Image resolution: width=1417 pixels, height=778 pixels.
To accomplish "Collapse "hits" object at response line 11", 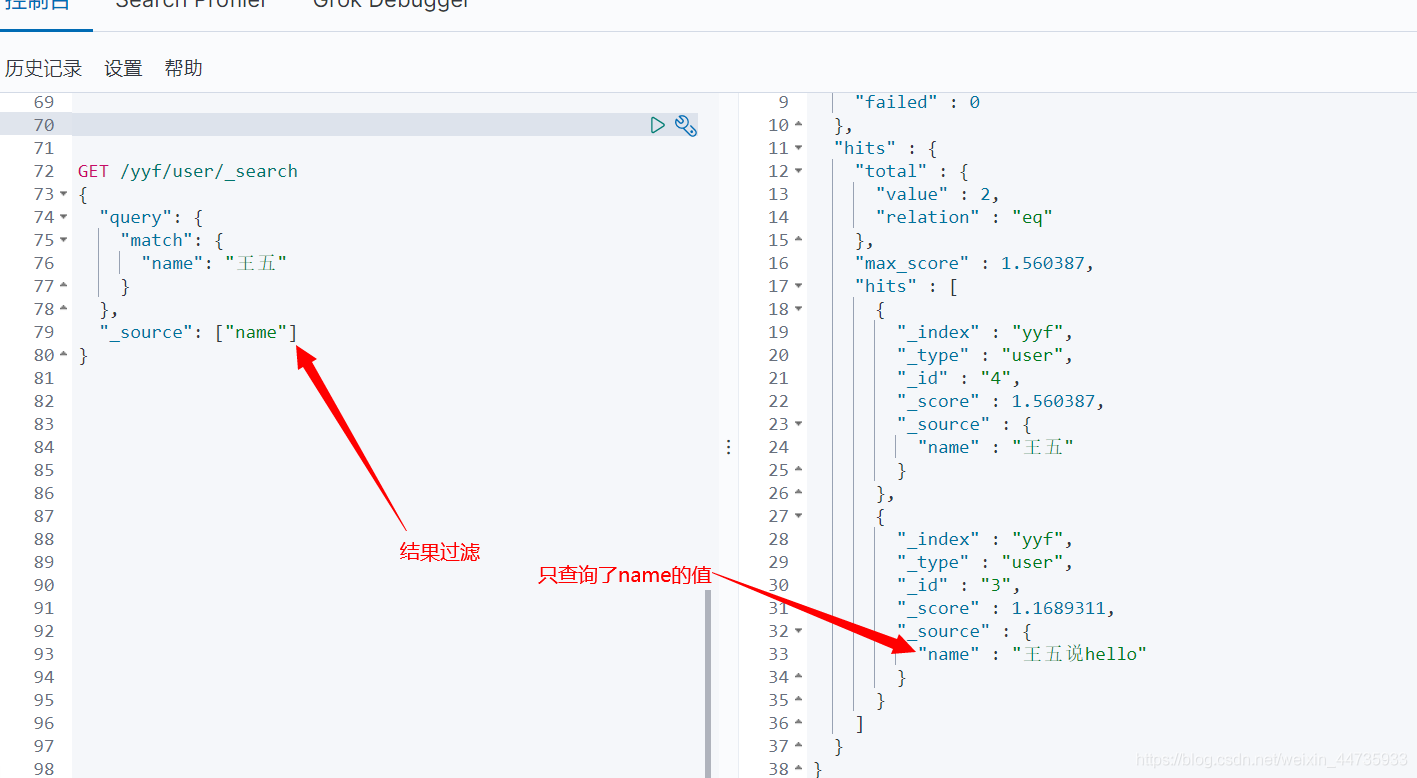I will click(x=798, y=148).
